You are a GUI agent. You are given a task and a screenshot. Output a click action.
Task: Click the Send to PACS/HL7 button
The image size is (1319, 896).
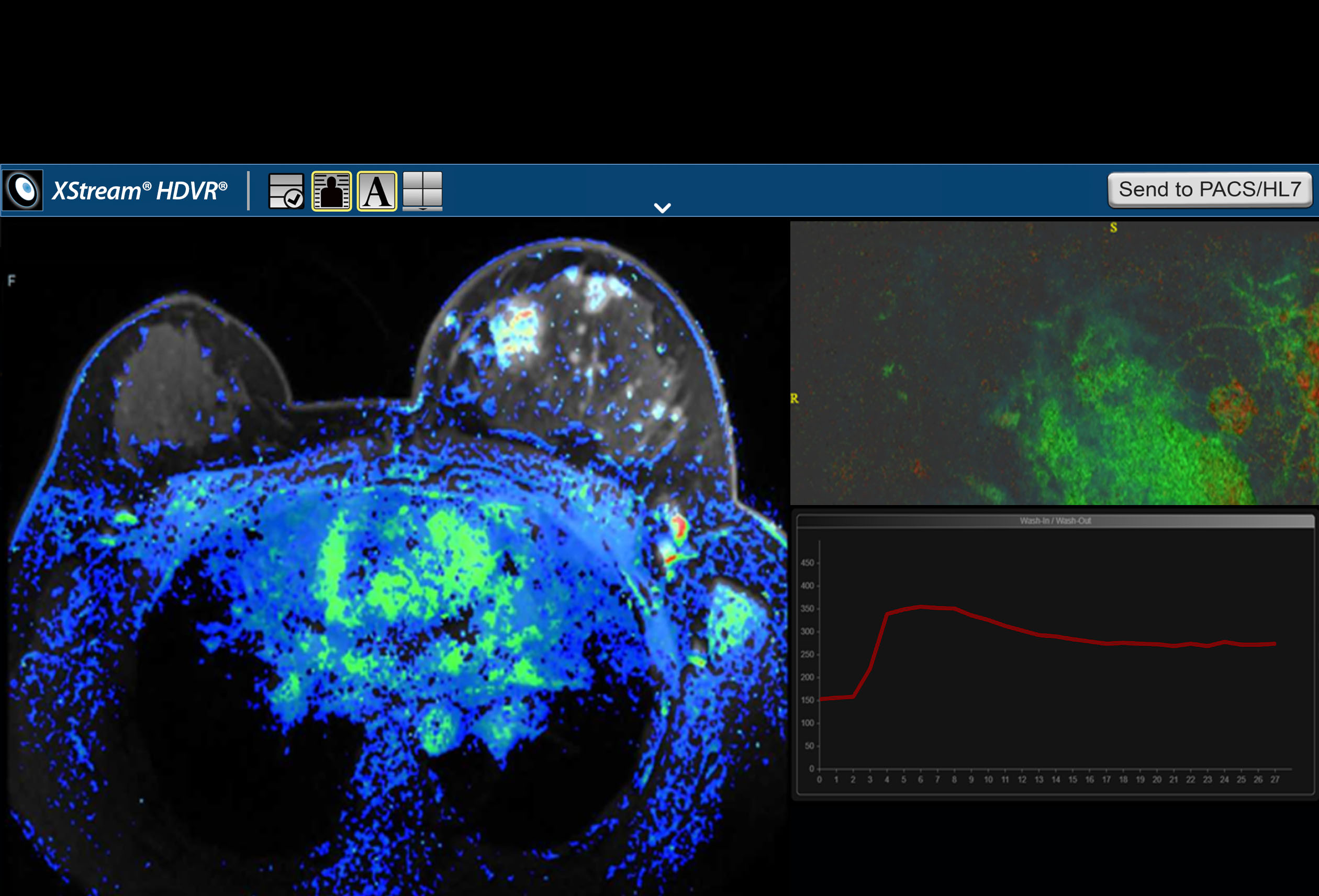[x=1210, y=189]
